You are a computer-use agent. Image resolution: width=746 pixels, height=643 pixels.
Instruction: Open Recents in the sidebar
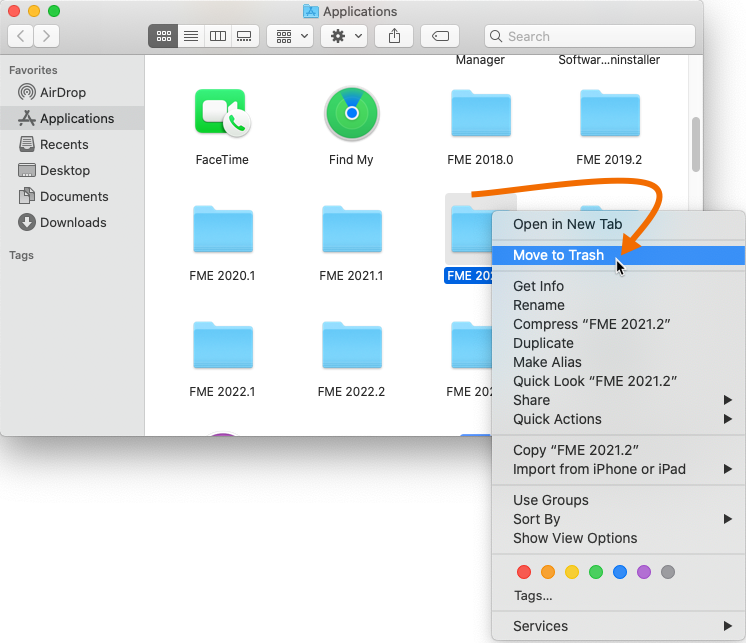(72, 145)
